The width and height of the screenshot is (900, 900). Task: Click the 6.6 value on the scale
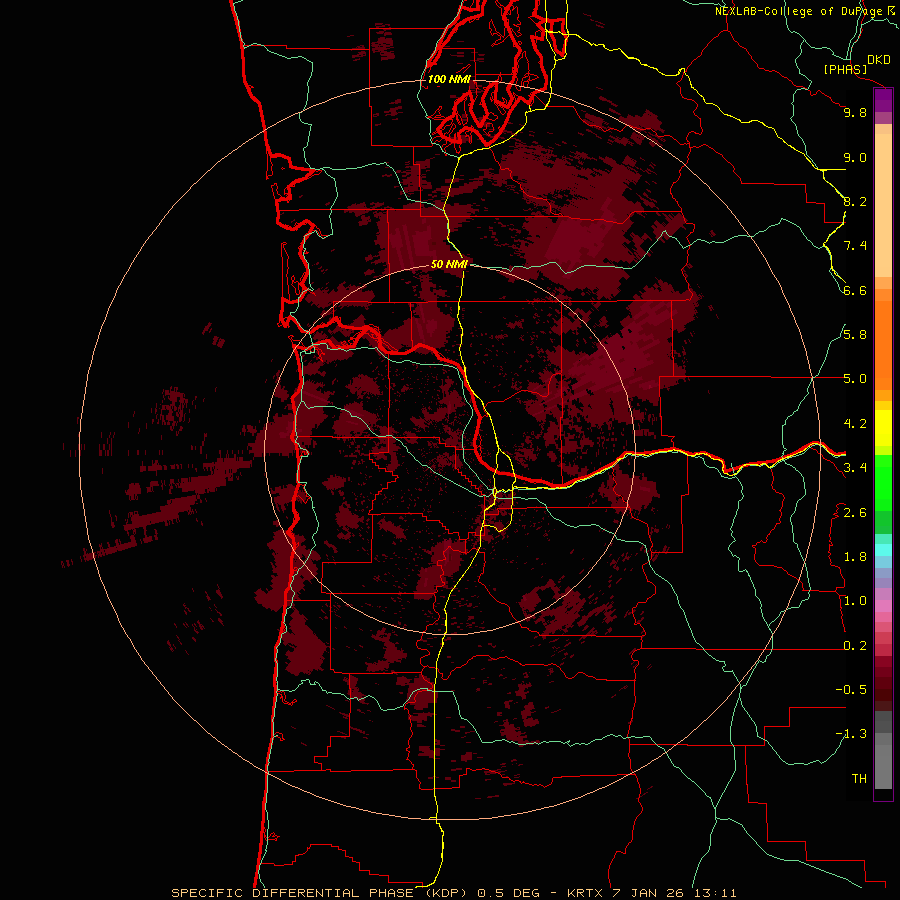[x=855, y=290]
